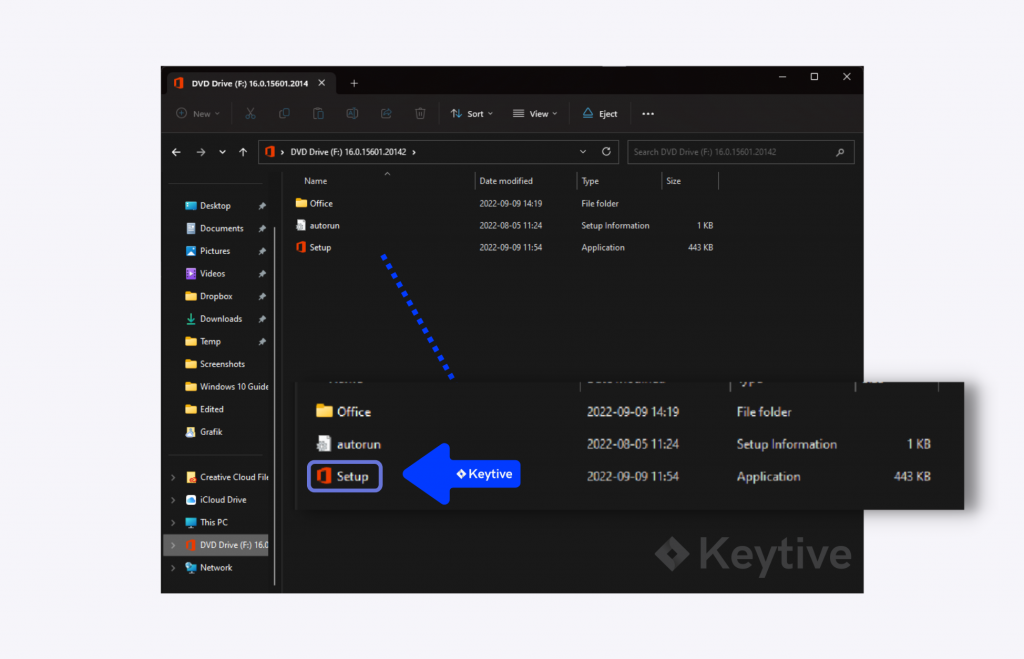Navigate back using the back arrow
The height and width of the screenshot is (659, 1024).
coord(177,152)
